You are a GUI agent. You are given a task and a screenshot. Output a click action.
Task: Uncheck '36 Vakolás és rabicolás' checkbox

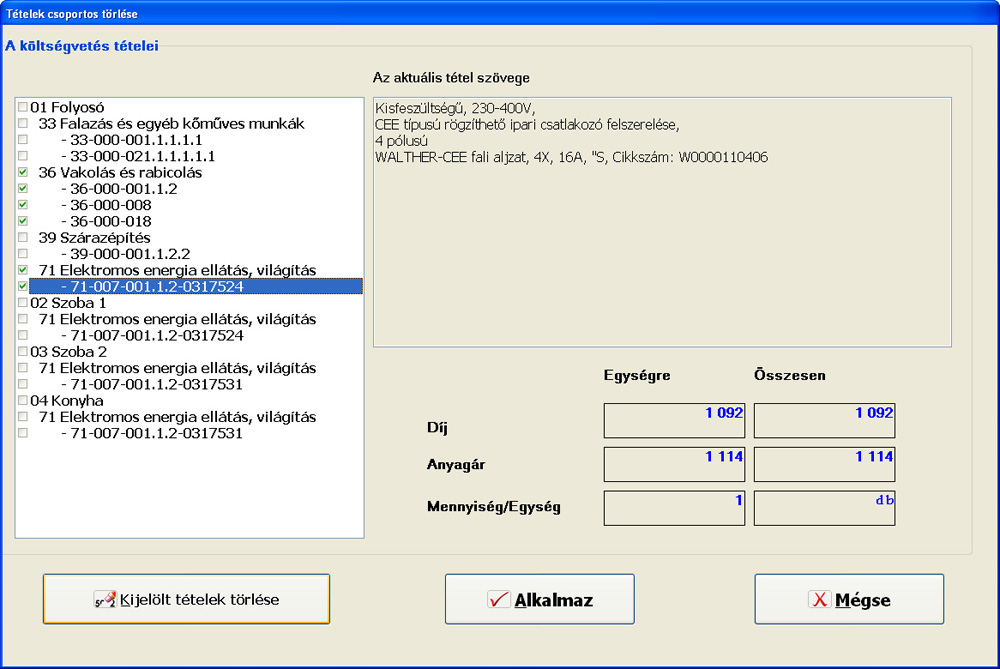tap(23, 172)
